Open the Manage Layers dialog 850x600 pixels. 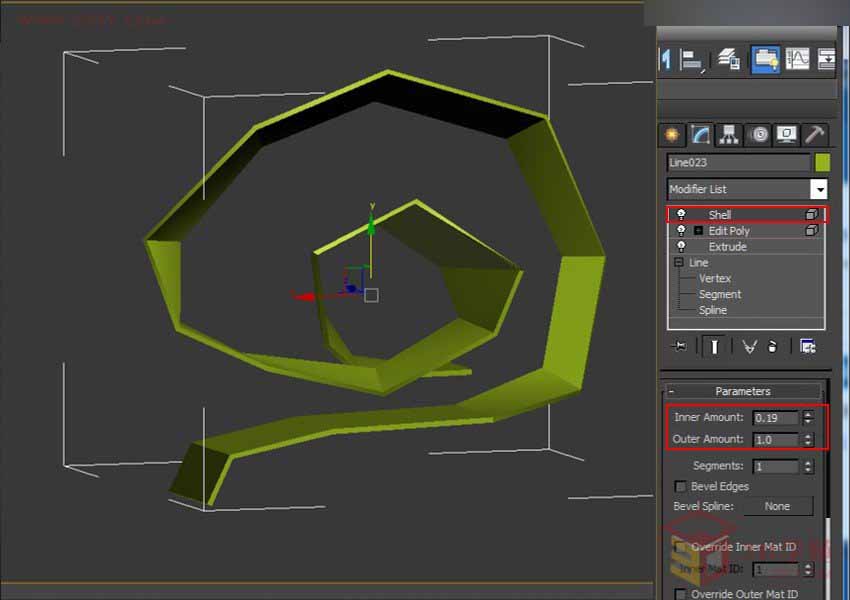tap(729, 59)
